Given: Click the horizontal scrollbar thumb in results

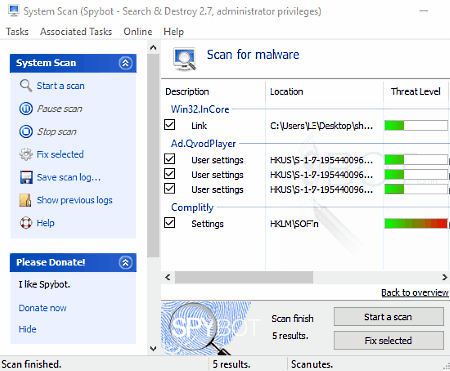Looking at the screenshot, I should point(244,277).
